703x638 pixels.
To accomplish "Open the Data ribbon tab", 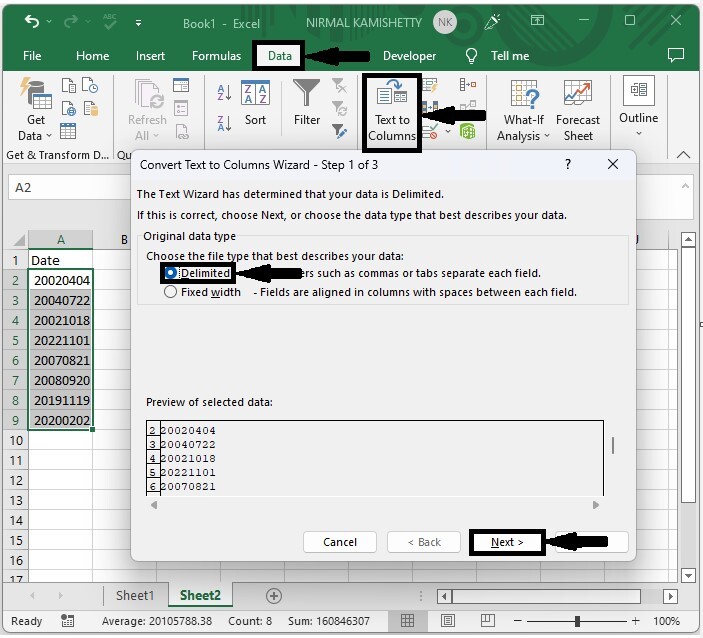I will (279, 56).
